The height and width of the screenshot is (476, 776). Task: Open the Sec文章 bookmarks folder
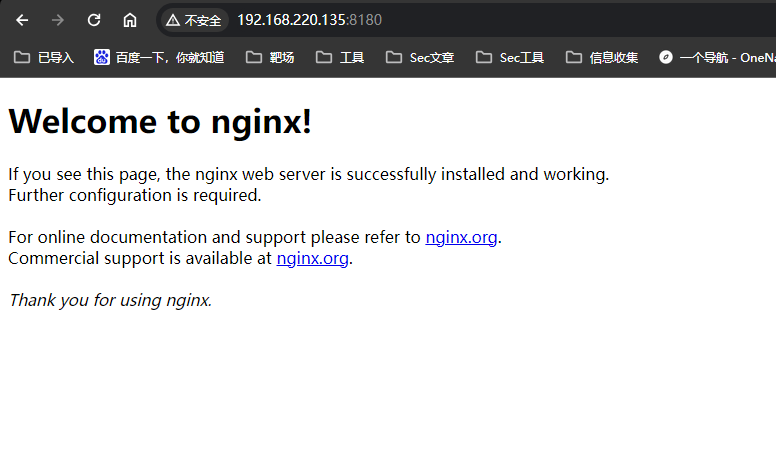420,57
